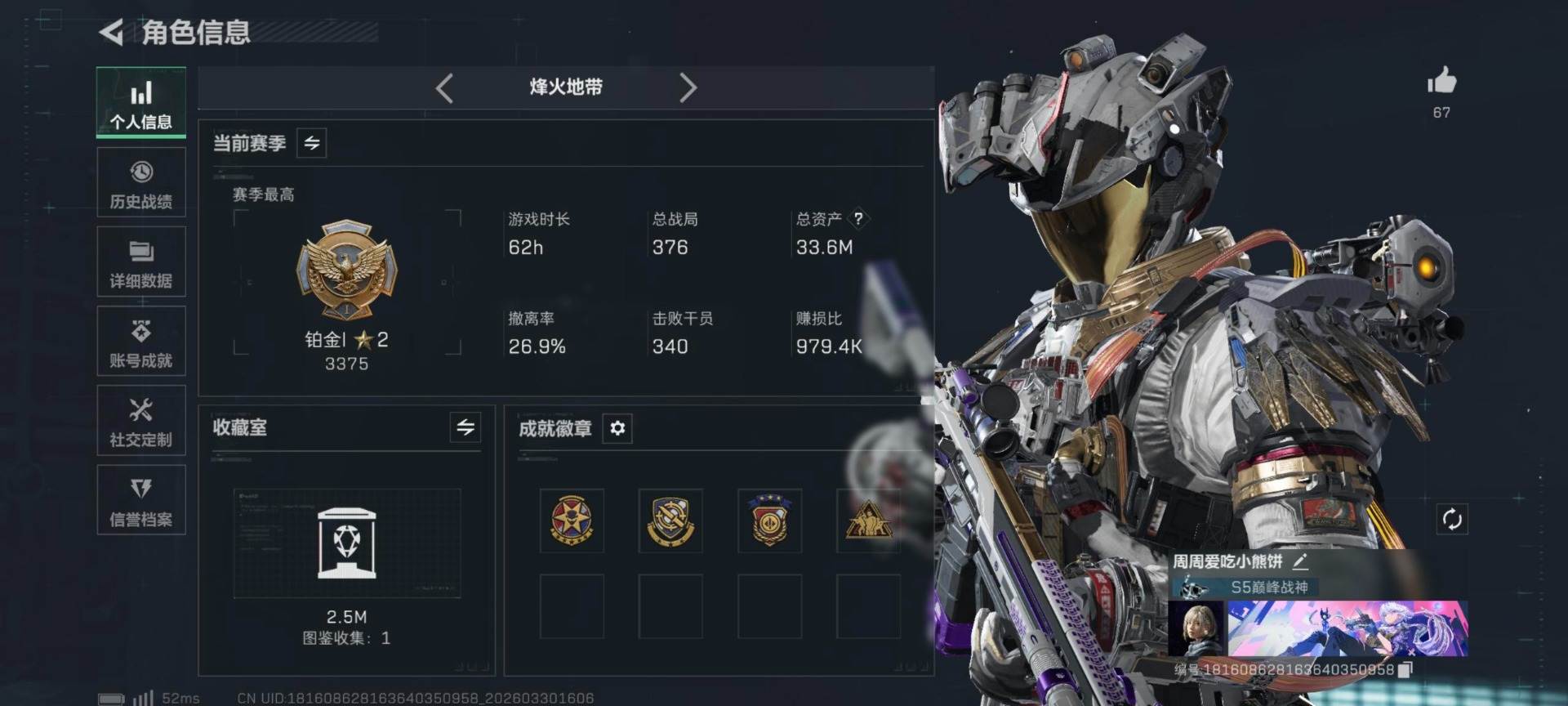Image resolution: width=1568 pixels, height=706 pixels.
Task: Go back using the arrow beside 角色信息
Action: [111, 33]
